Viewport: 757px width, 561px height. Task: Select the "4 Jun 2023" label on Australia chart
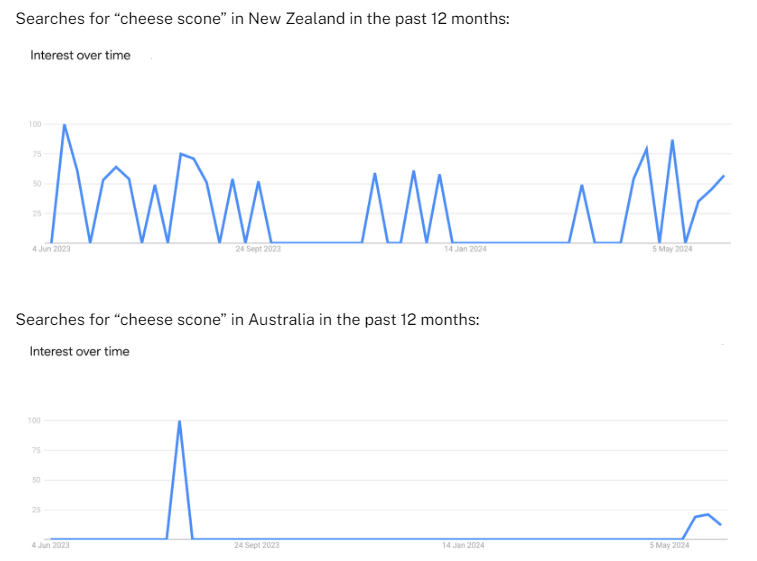point(50,545)
